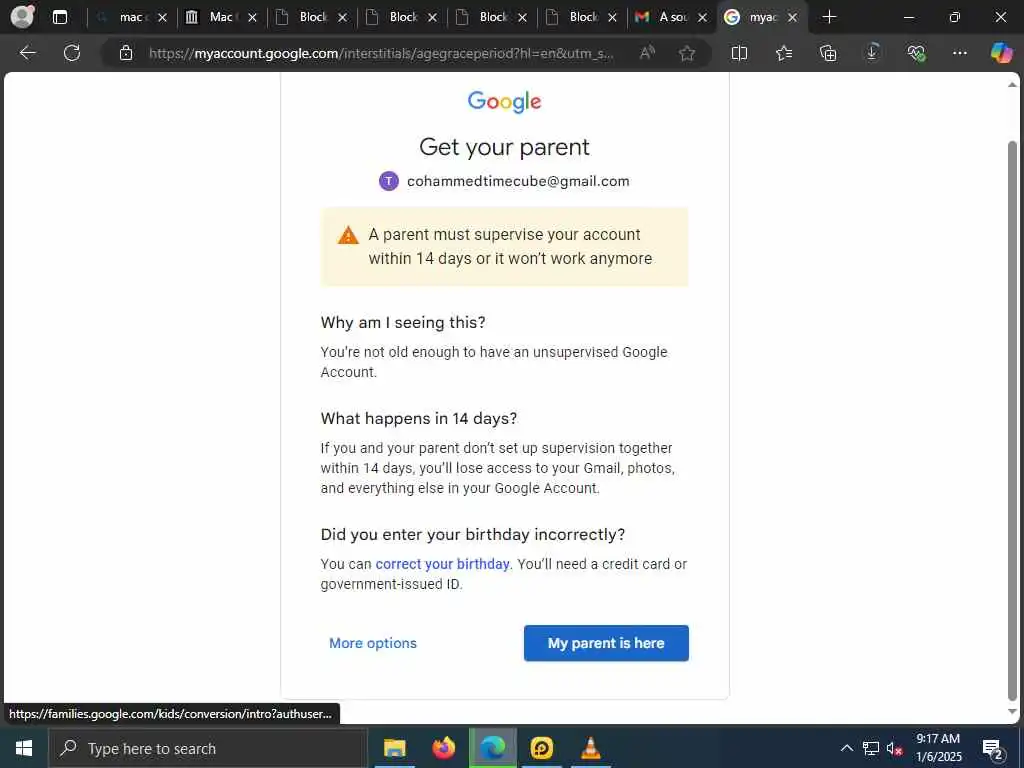Refresh the page with reload icon

pyautogui.click(x=72, y=53)
